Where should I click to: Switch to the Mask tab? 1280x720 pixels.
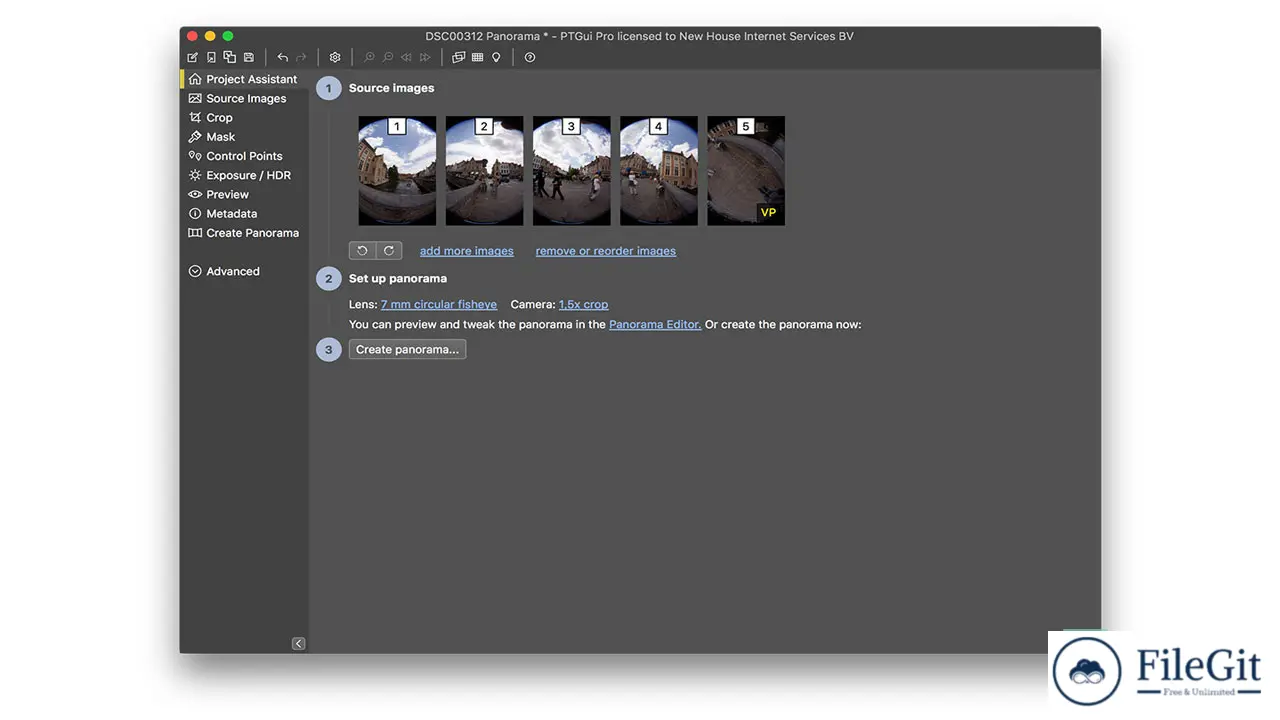point(244,137)
